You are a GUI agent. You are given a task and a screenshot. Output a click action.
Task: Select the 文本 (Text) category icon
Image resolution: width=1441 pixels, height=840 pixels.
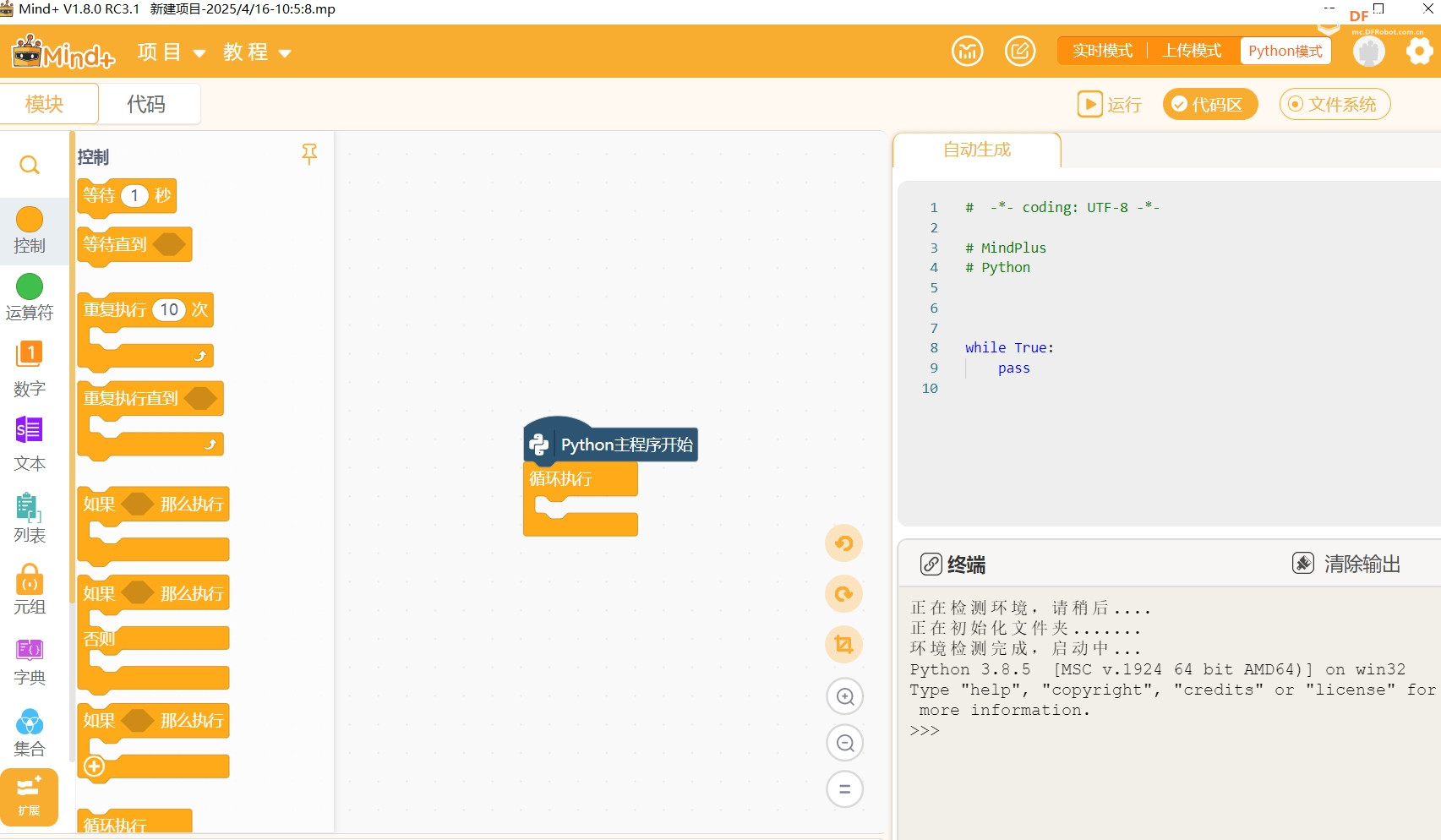coord(30,430)
